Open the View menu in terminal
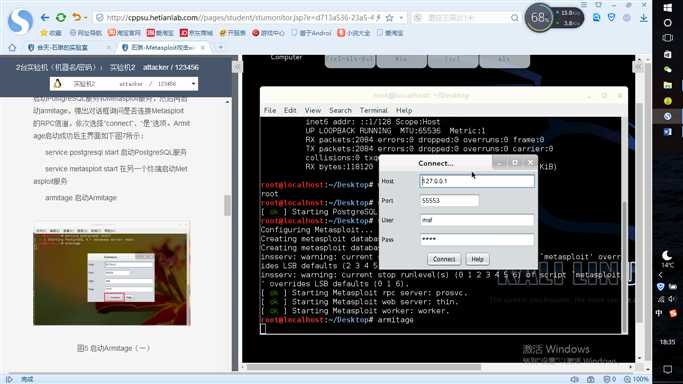 [x=313, y=110]
